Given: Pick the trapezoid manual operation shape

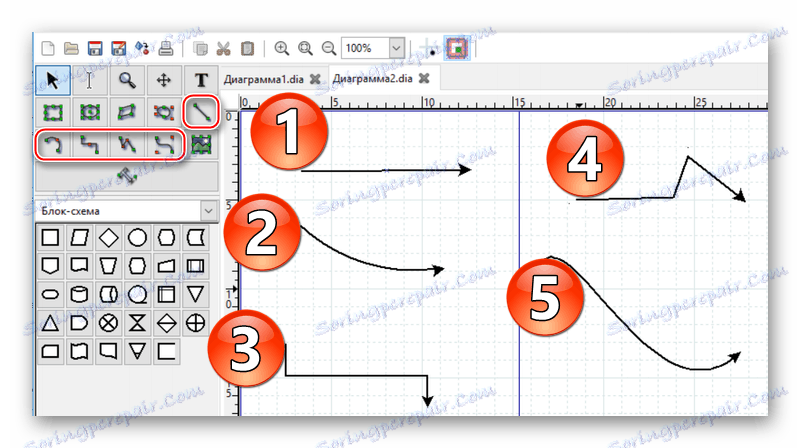Looking at the screenshot, I should [x=108, y=266].
